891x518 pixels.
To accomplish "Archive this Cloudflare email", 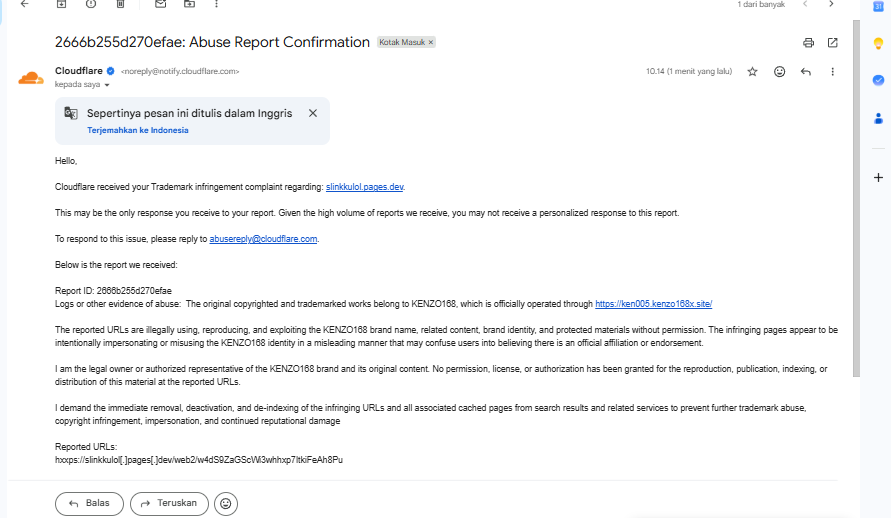I will click(61, 4).
